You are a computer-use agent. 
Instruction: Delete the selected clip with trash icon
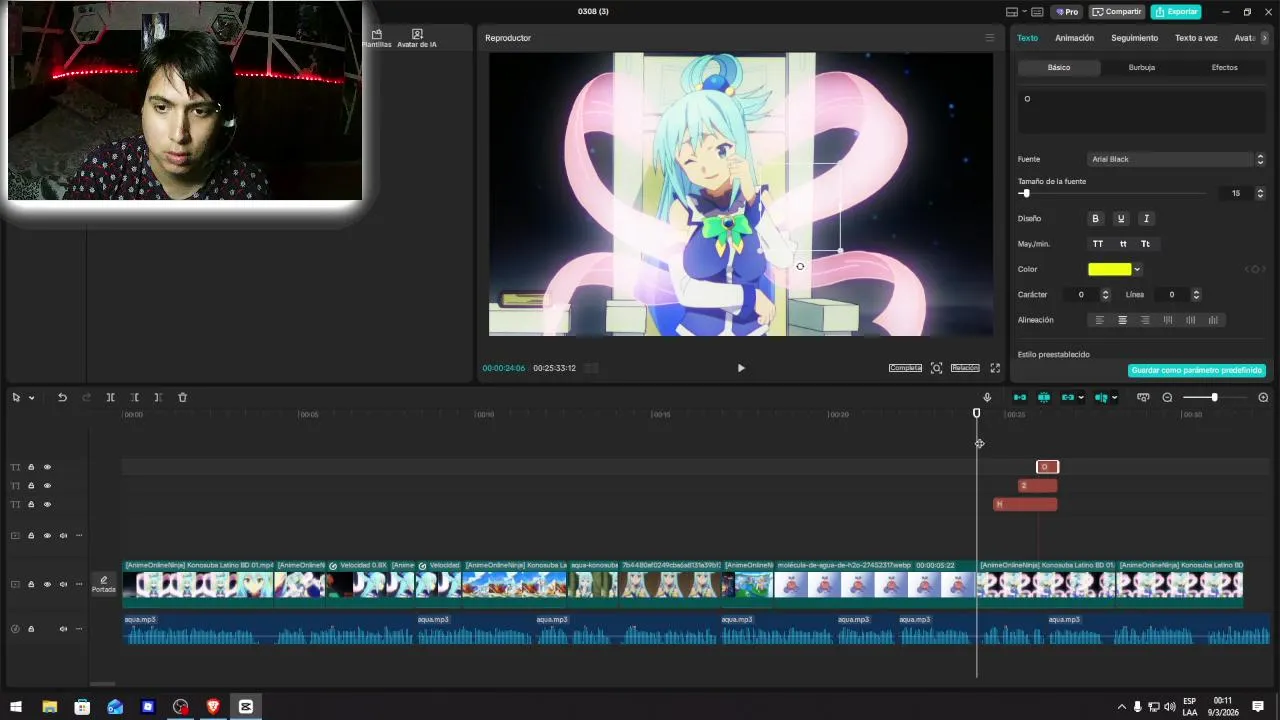[182, 397]
